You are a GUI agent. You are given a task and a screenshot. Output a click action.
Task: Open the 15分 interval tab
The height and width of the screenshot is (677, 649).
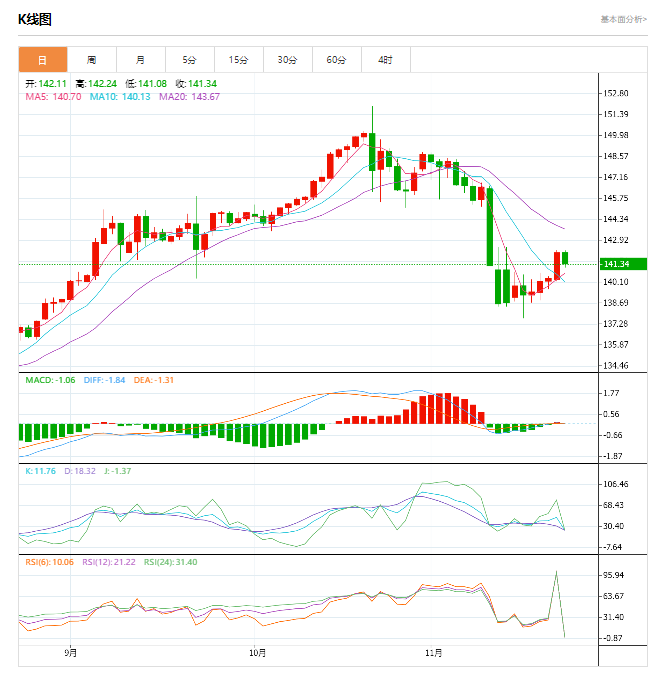pos(238,60)
